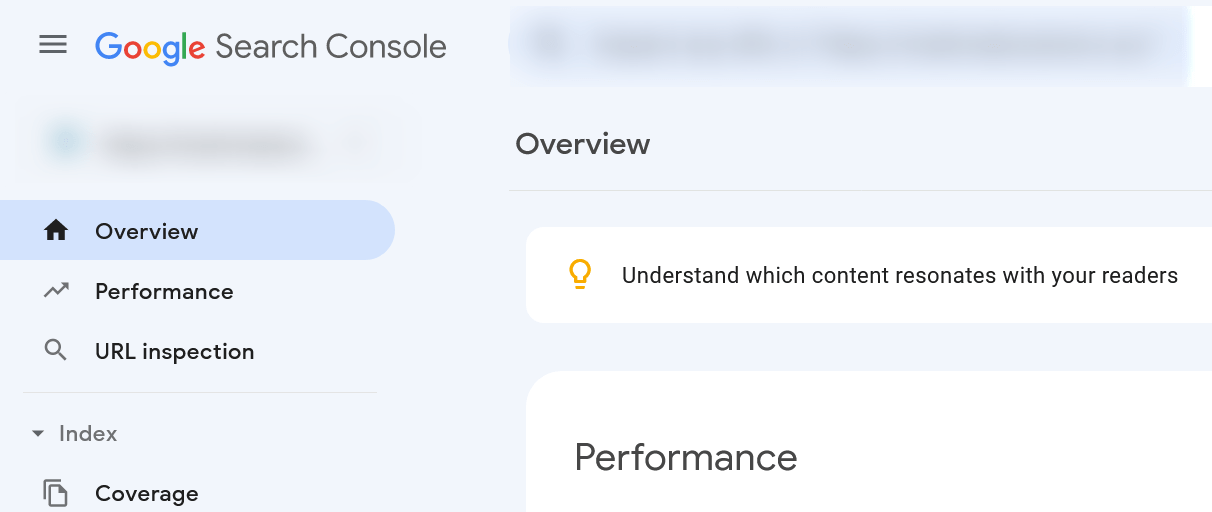Click the Google Search Console logo

271,47
